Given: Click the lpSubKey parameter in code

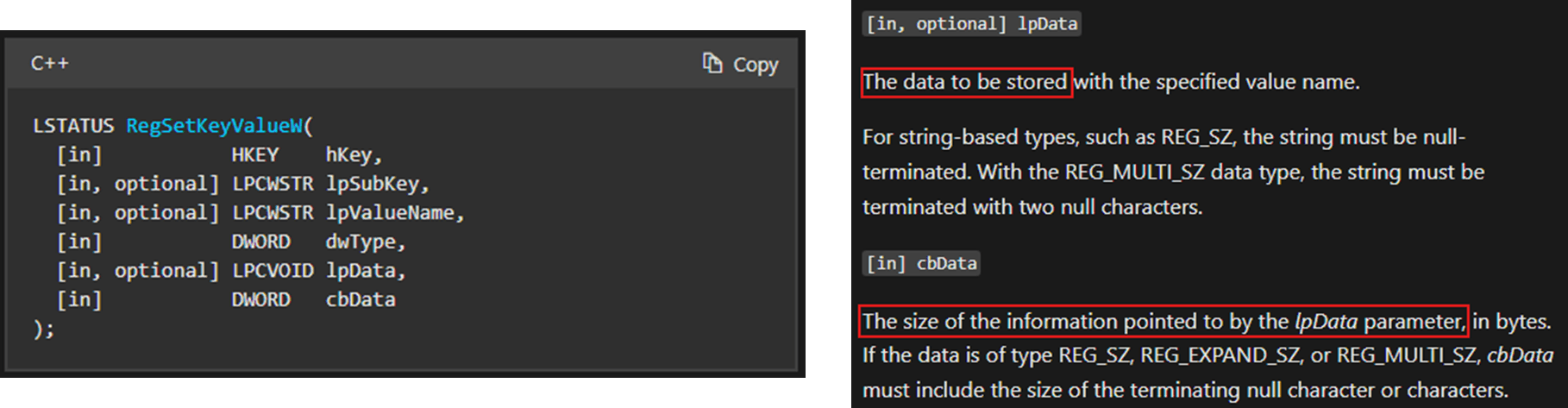Looking at the screenshot, I should coord(373,185).
